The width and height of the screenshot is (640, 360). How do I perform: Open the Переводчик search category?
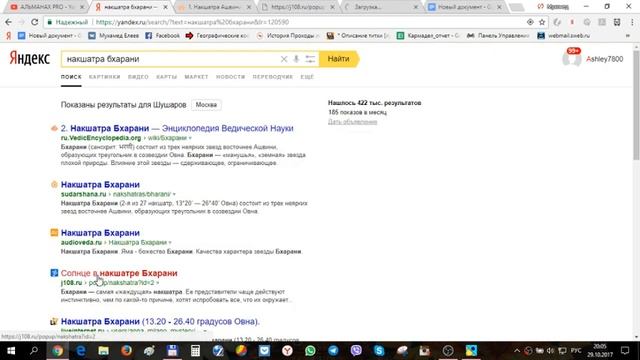(273, 77)
